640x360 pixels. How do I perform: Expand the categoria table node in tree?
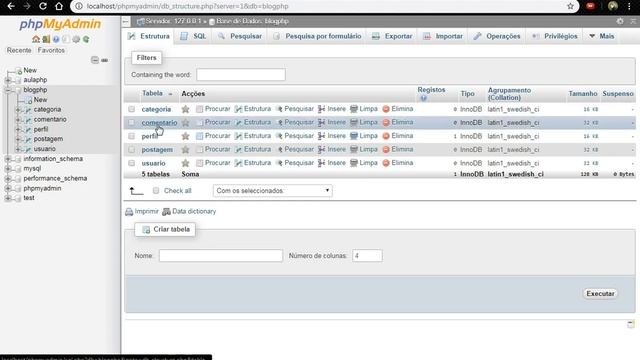tap(18, 109)
